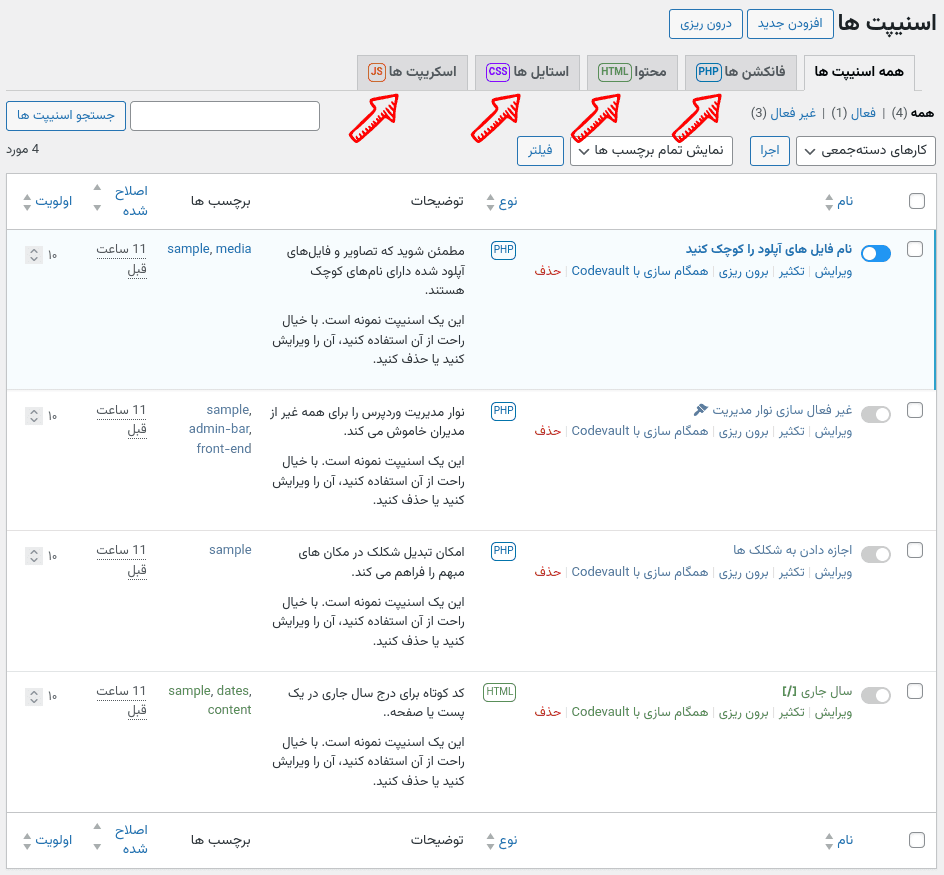
Task: Activate the غیر فعال سازی نوار مدیریت toggle
Action: [876, 414]
